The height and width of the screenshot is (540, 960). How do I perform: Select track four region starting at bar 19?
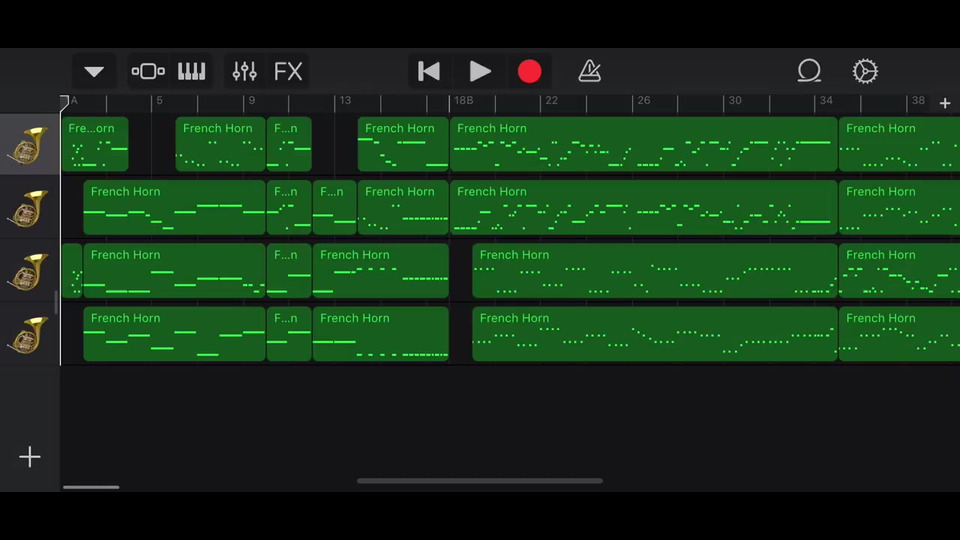tap(654, 334)
